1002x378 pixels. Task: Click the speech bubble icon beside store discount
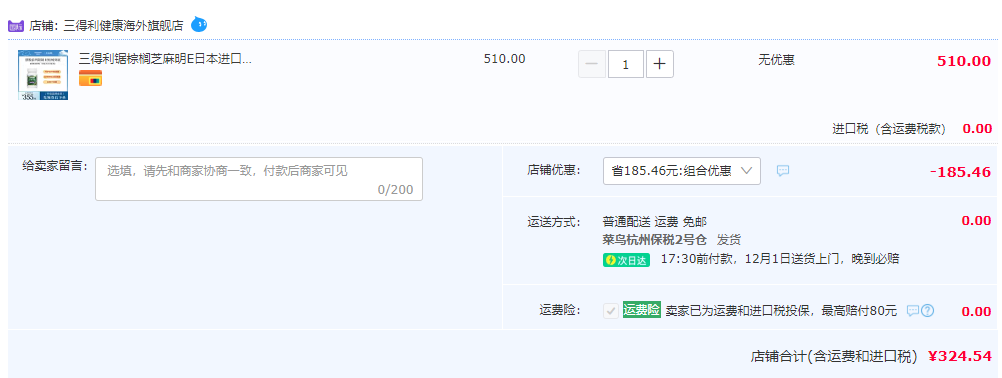783,171
